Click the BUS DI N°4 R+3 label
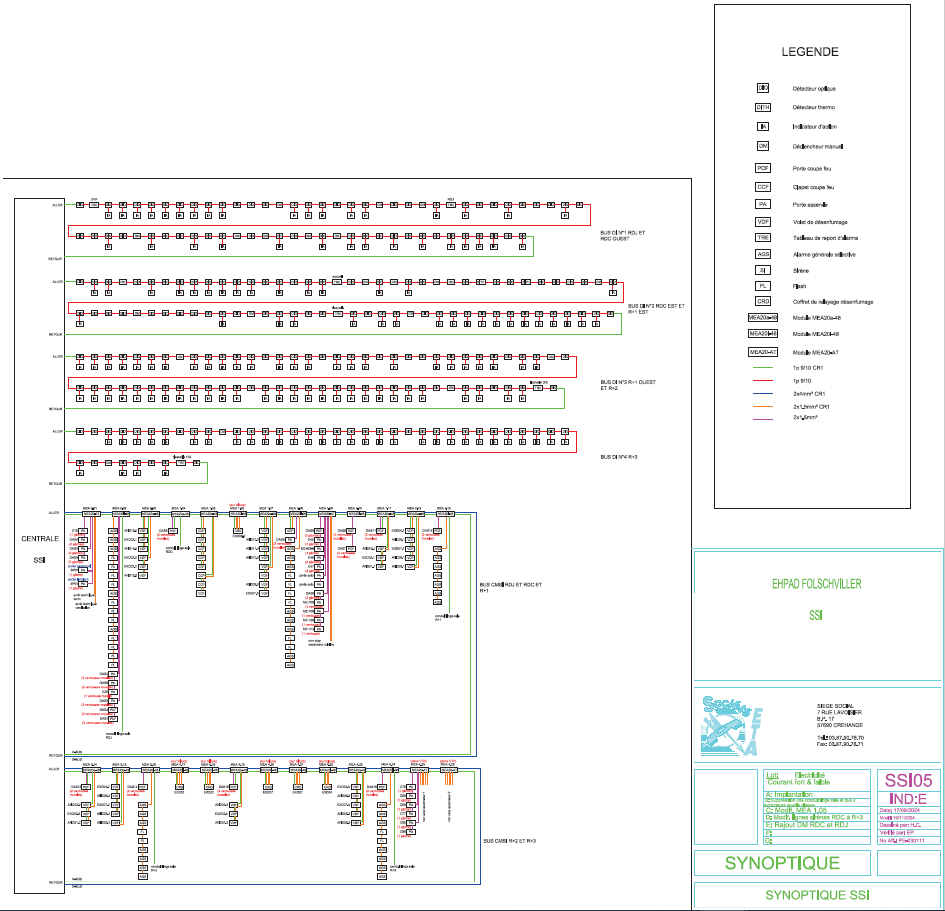The image size is (945, 911). coord(623,456)
